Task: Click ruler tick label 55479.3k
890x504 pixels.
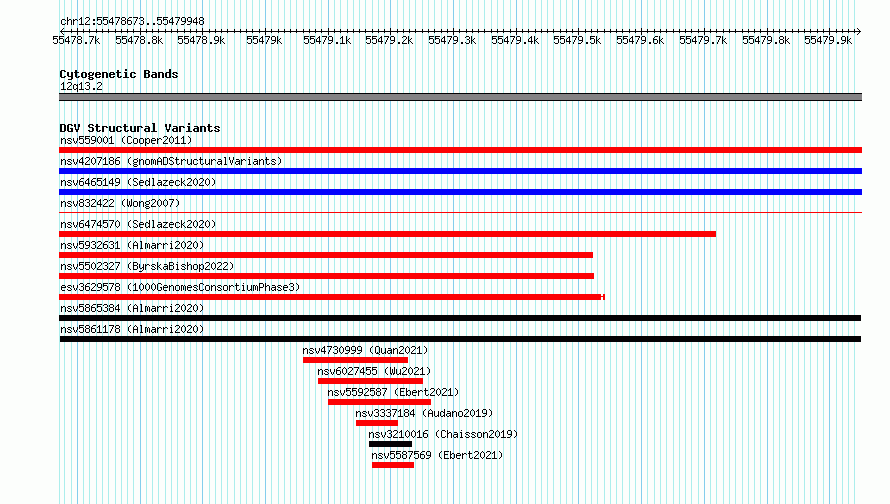Action: coord(452,40)
